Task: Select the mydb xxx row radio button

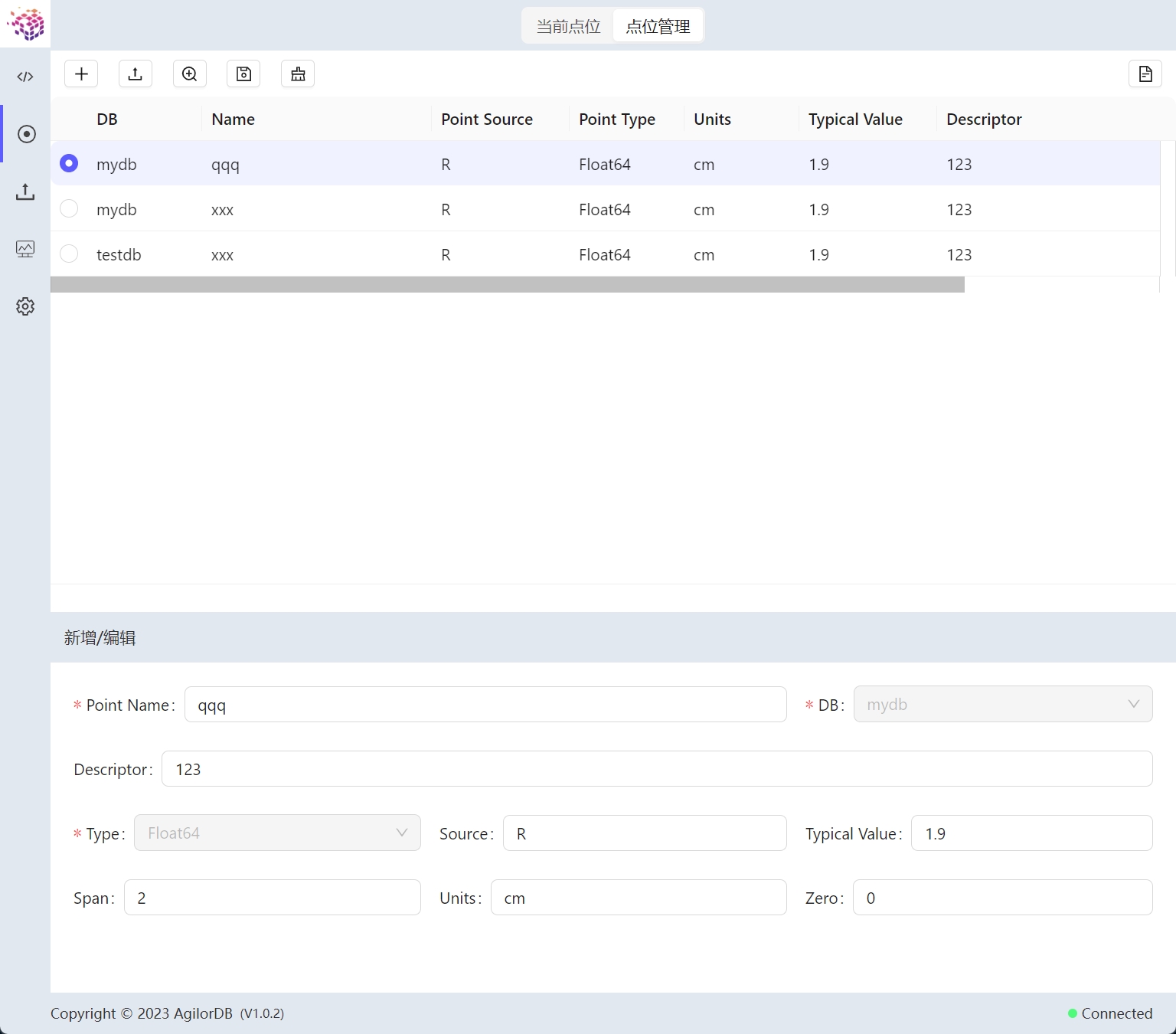Action: (69, 208)
